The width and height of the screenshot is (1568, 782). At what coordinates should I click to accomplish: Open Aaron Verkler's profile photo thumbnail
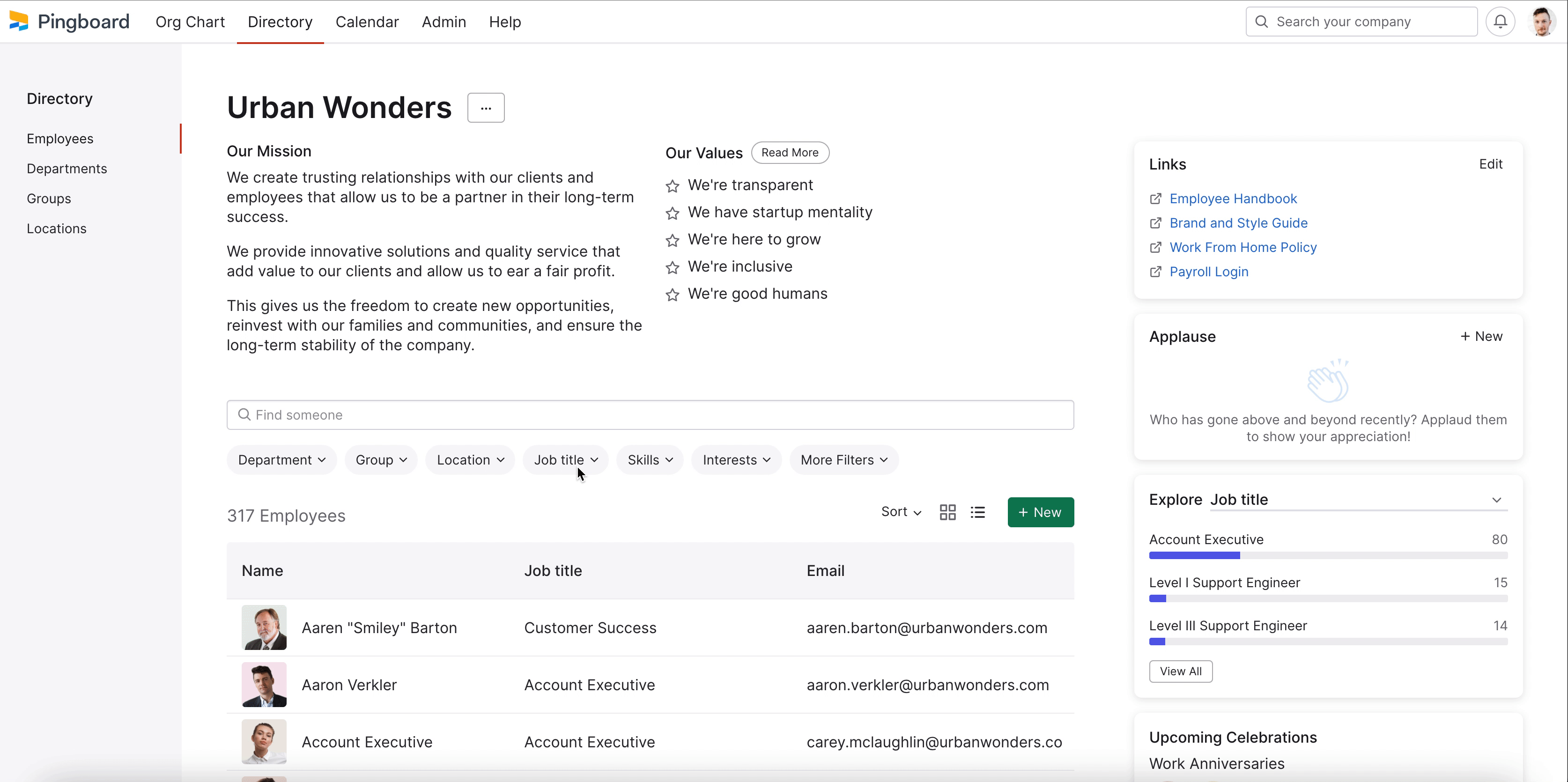click(x=264, y=685)
